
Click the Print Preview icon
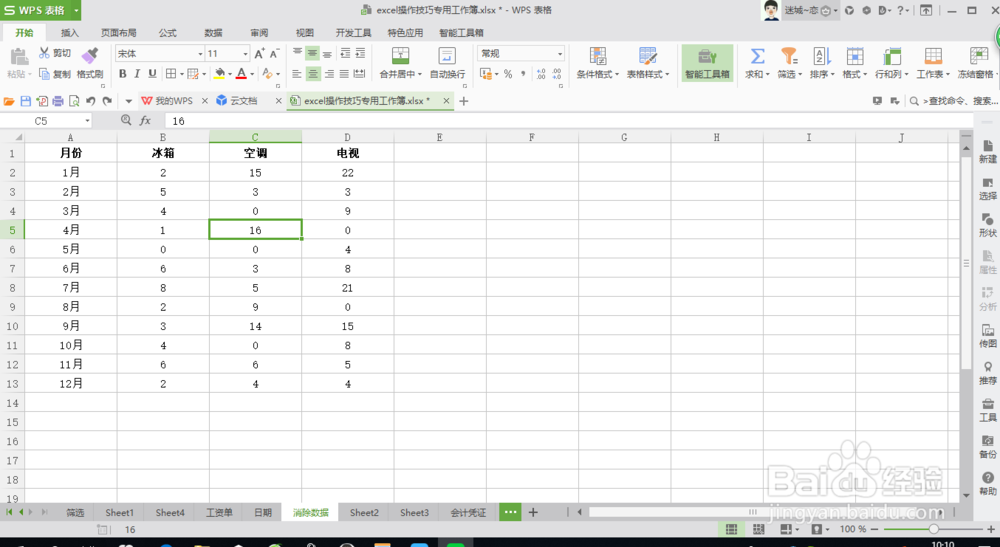tap(74, 101)
